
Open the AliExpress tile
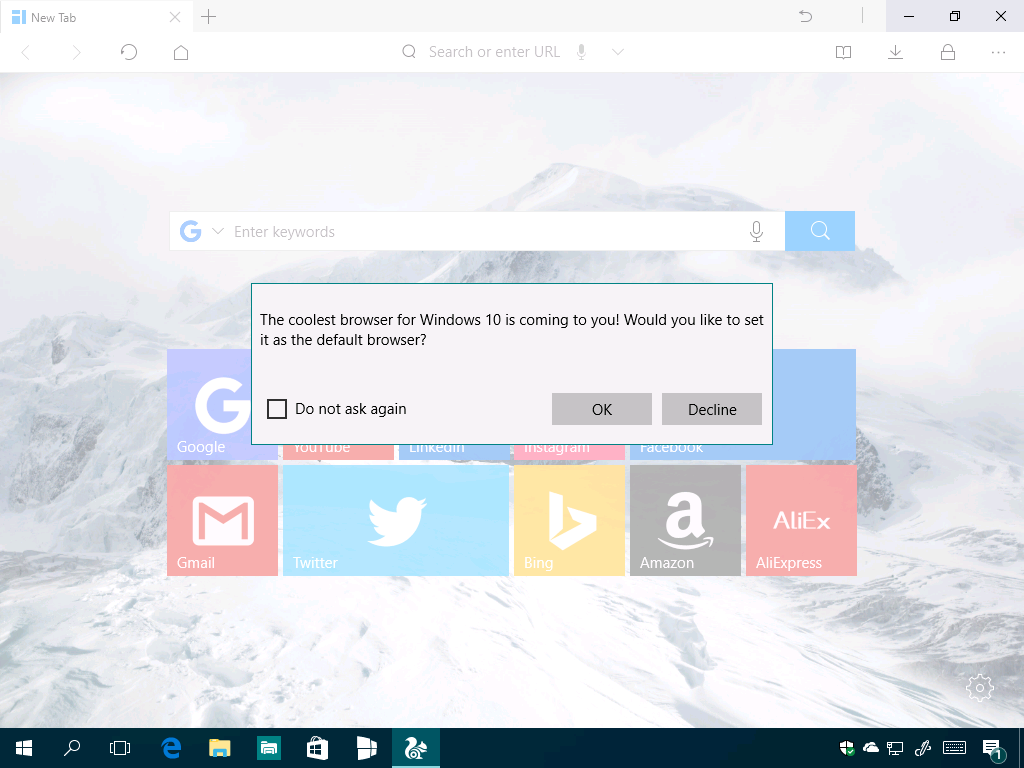(x=801, y=520)
